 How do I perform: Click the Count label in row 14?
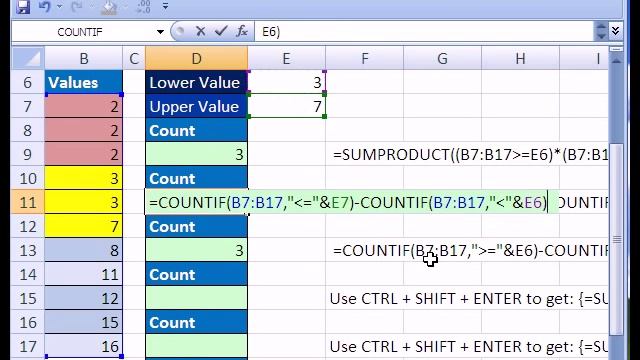pos(196,274)
